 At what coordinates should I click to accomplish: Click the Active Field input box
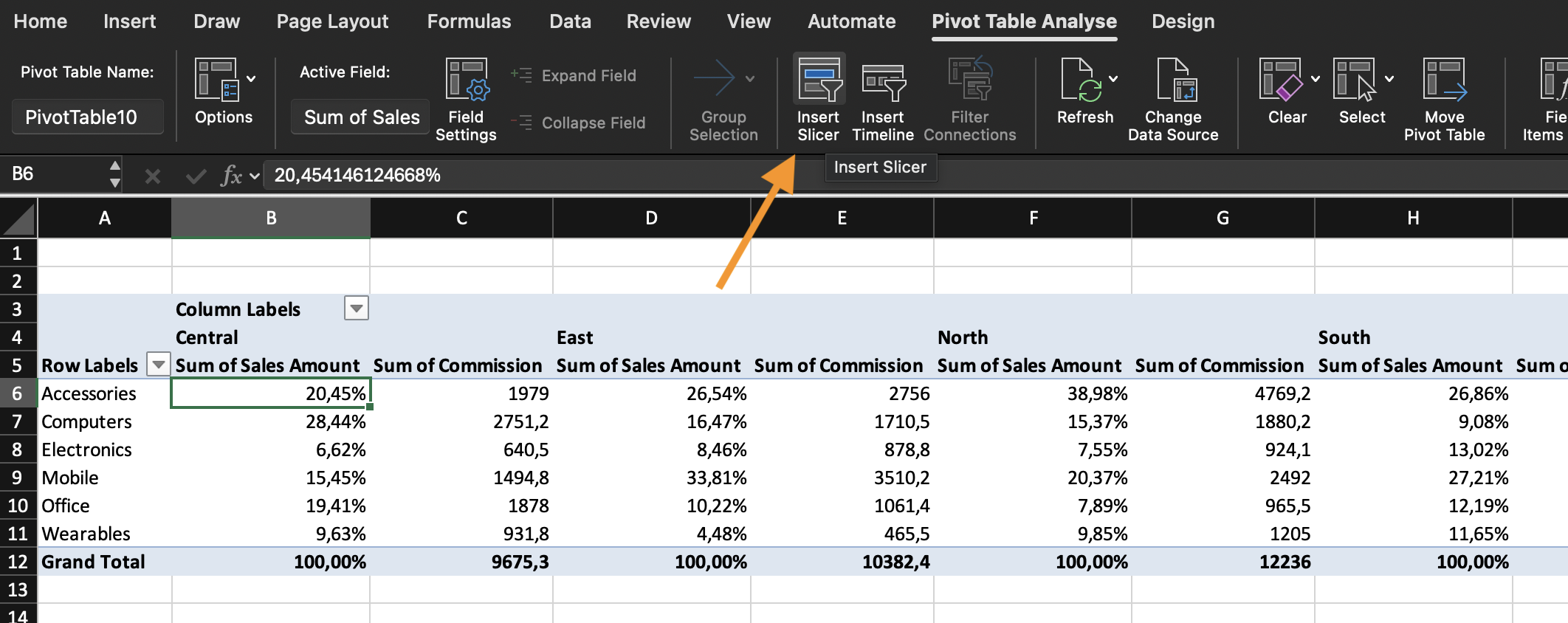click(360, 117)
